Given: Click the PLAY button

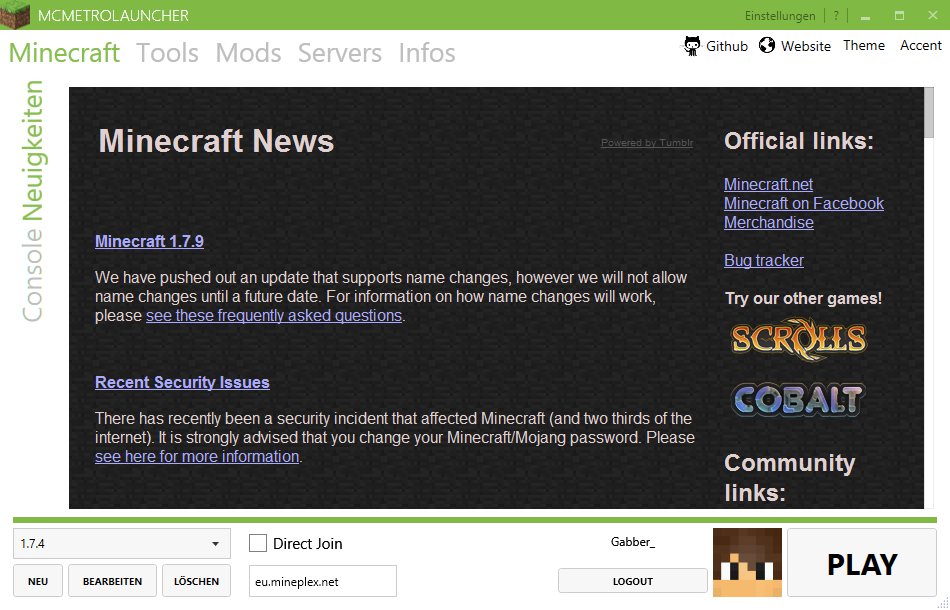Looking at the screenshot, I should pyautogui.click(x=862, y=563).
